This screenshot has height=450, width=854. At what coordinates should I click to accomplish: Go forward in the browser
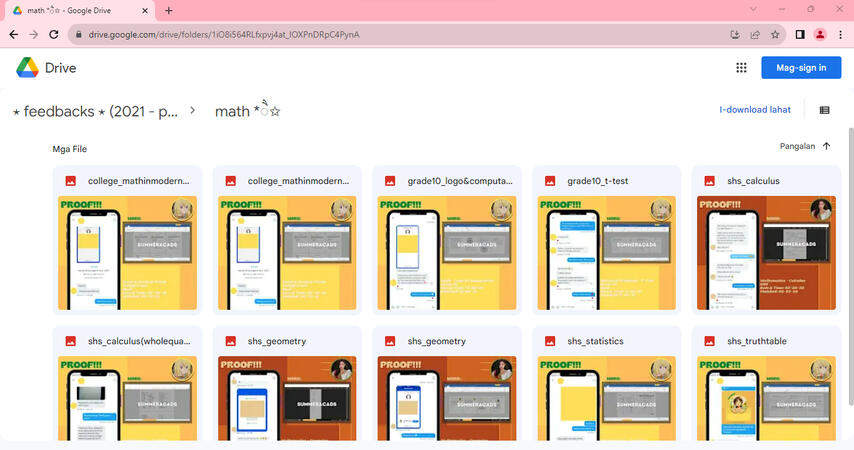[x=34, y=34]
